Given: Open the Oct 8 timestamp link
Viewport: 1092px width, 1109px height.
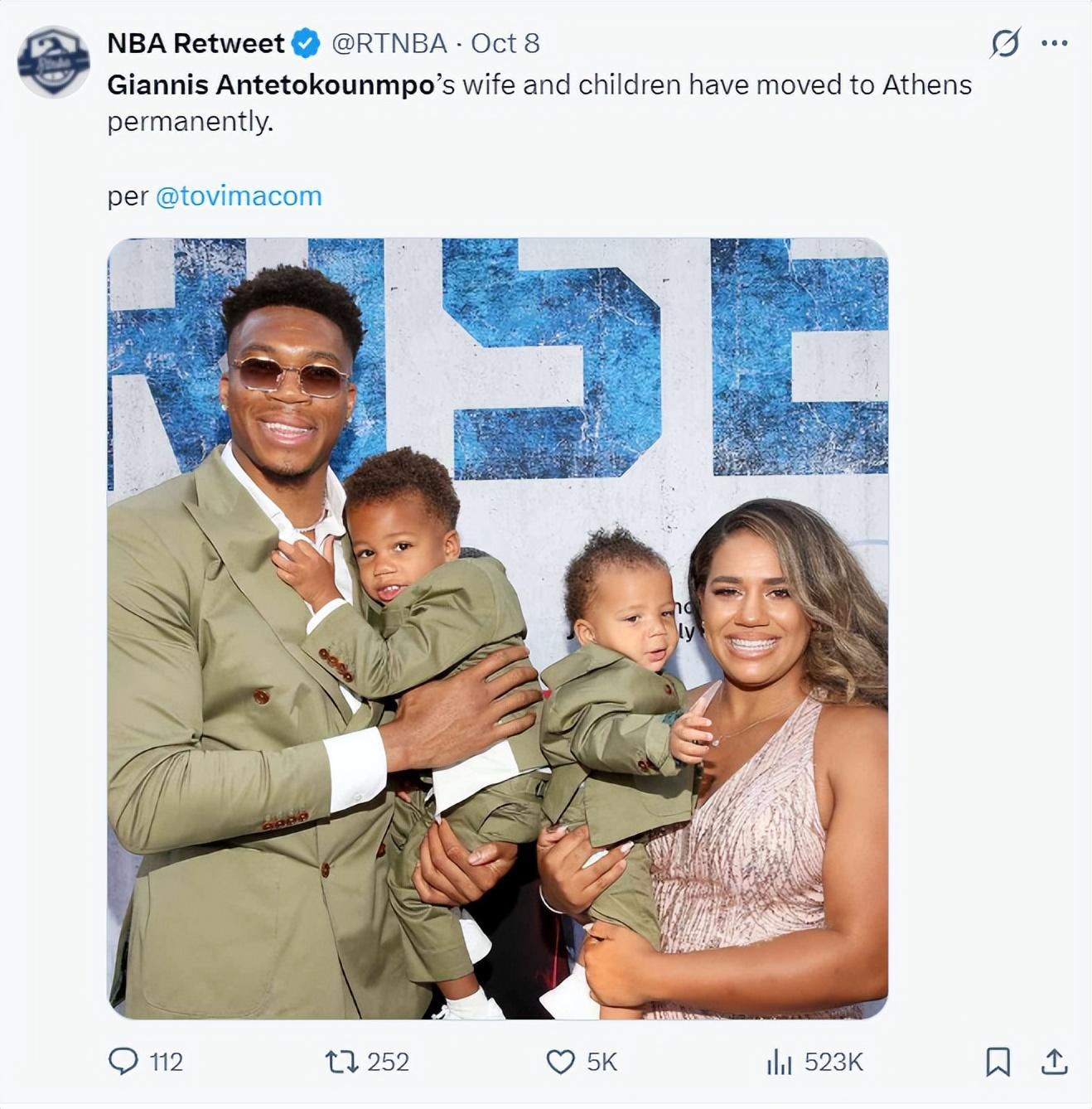Looking at the screenshot, I should click(x=505, y=43).
